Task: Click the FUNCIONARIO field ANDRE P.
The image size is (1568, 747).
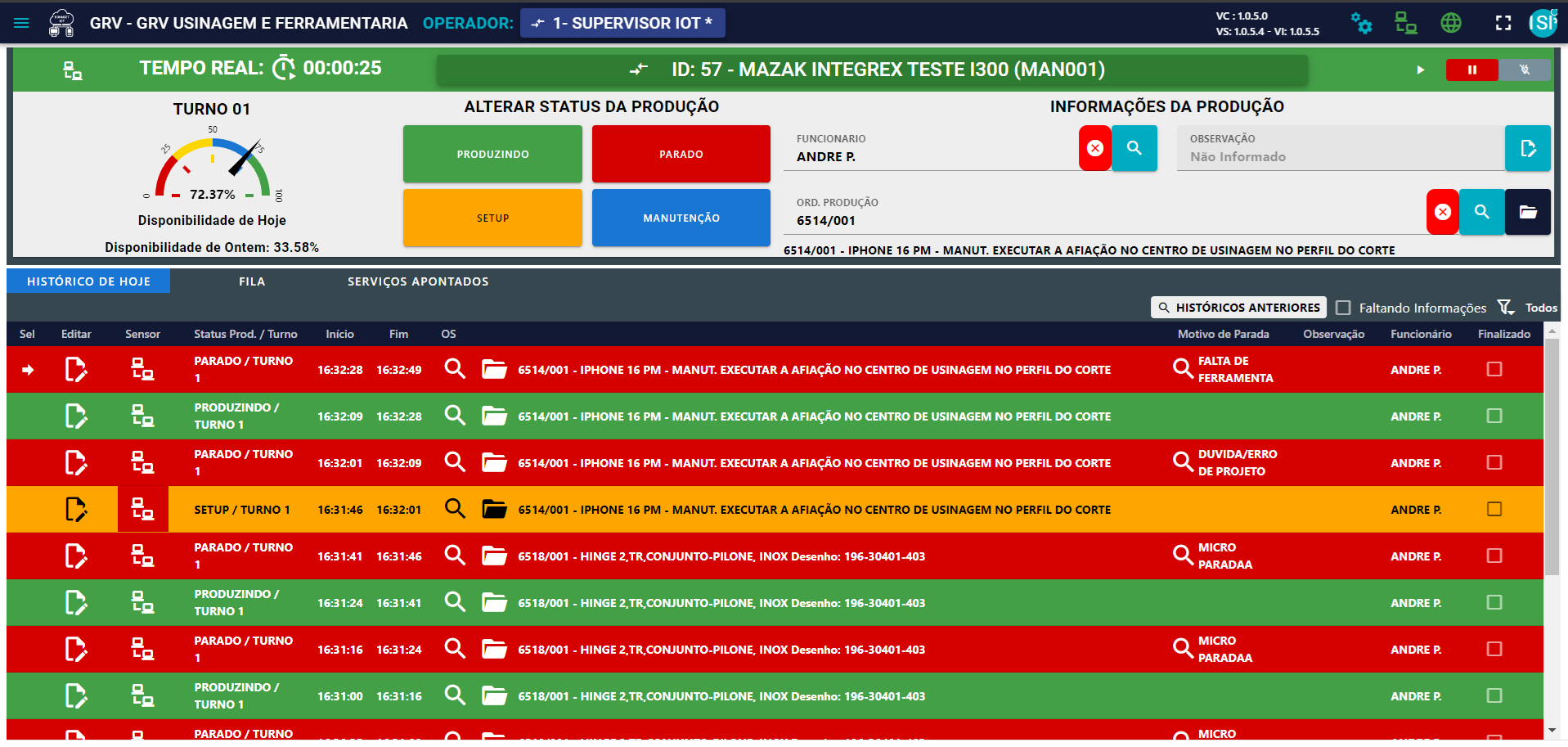Action: click(x=931, y=148)
